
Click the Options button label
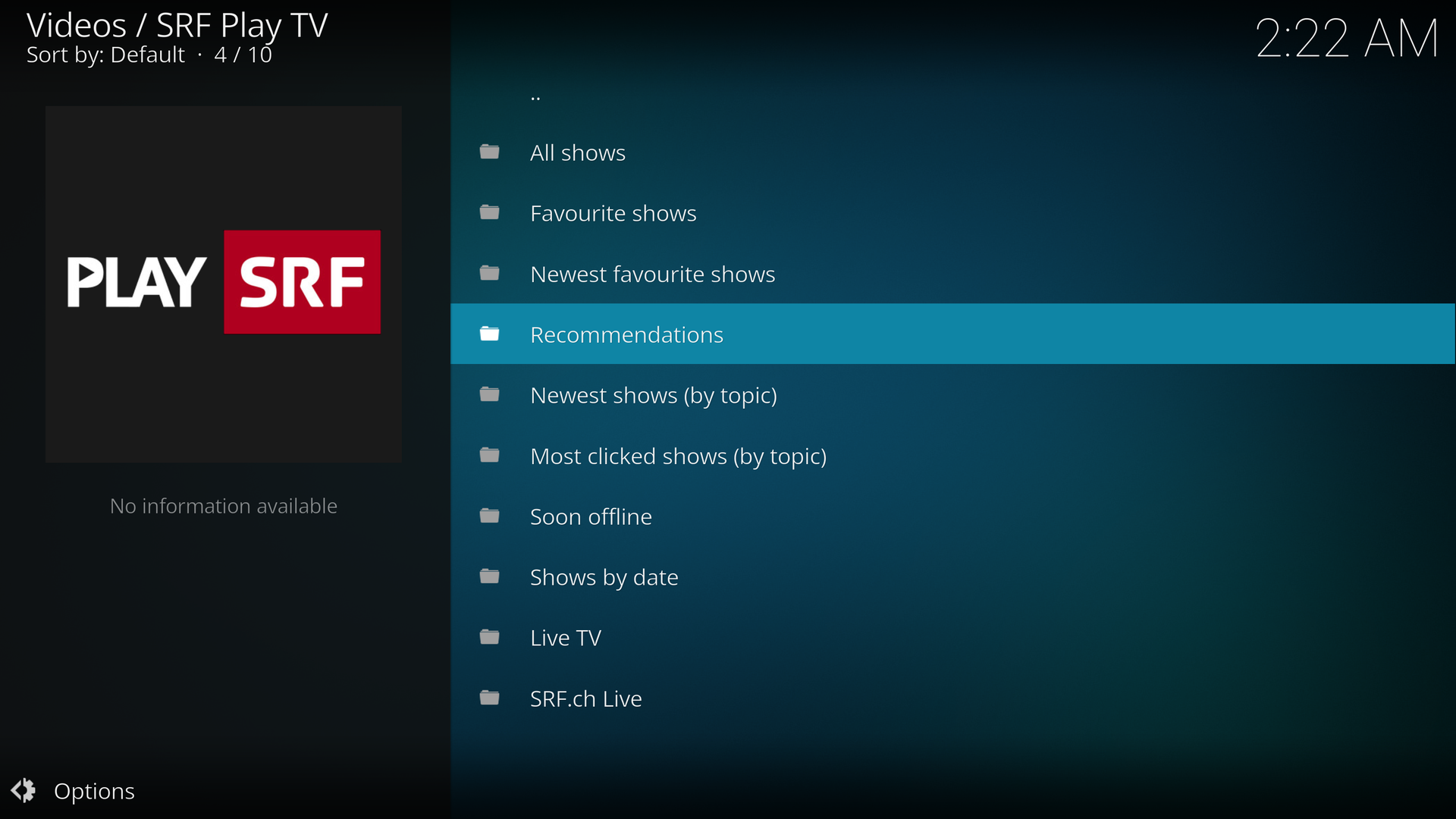pyautogui.click(x=94, y=791)
